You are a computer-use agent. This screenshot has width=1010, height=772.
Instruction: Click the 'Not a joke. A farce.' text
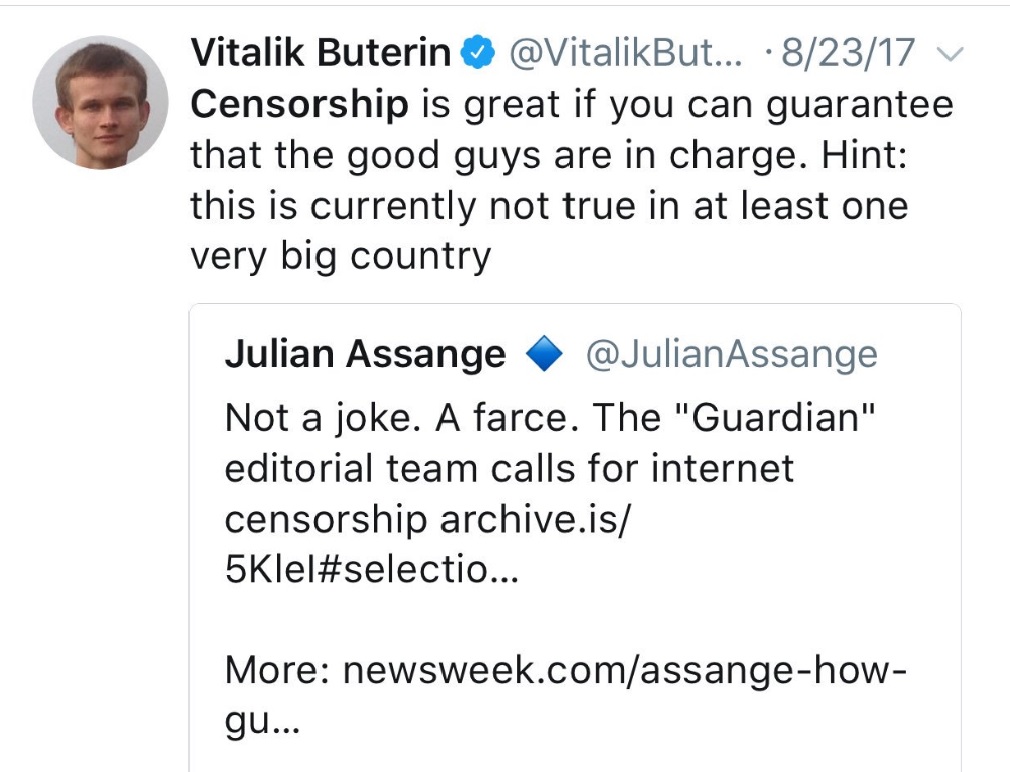404,417
